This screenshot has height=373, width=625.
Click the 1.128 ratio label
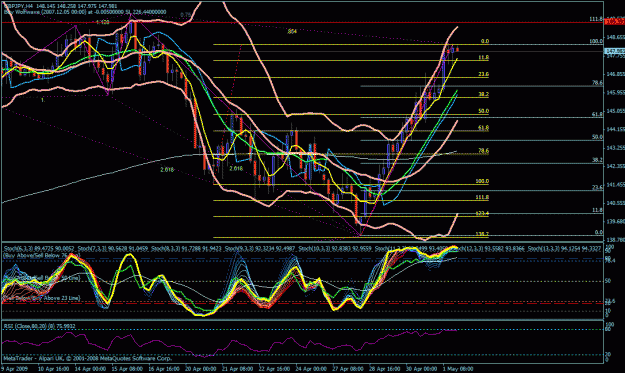tap(102, 23)
